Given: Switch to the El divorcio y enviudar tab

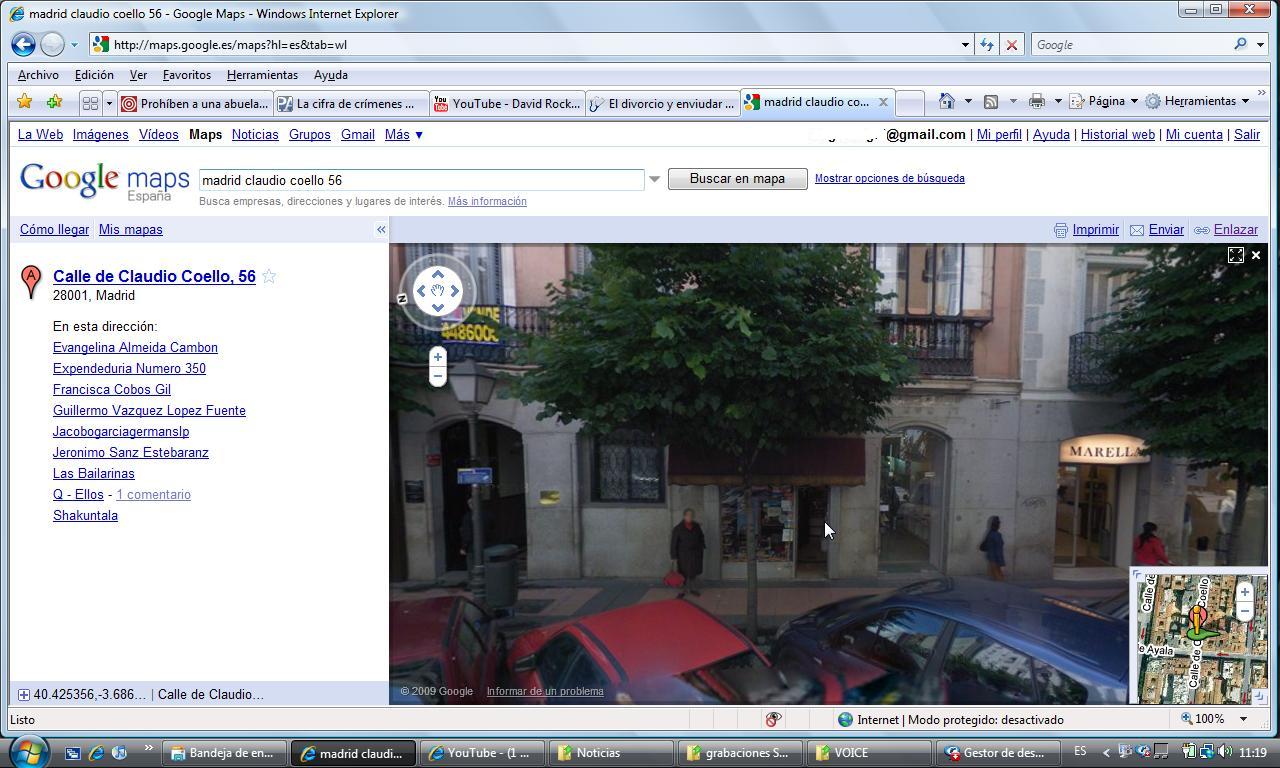Looking at the screenshot, I should (x=663, y=103).
